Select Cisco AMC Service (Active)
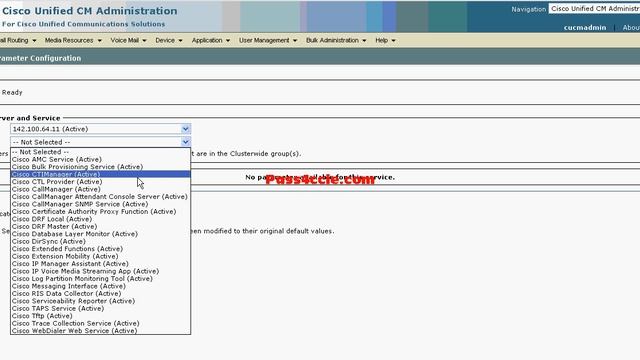The width and height of the screenshot is (640, 360). click(100, 160)
